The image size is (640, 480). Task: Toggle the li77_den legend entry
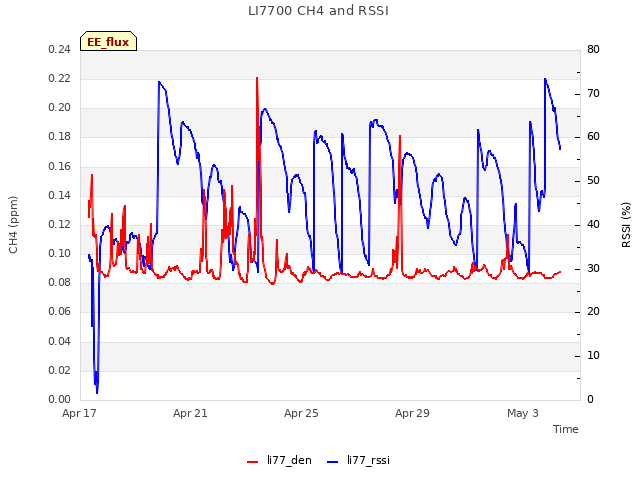coord(279,460)
